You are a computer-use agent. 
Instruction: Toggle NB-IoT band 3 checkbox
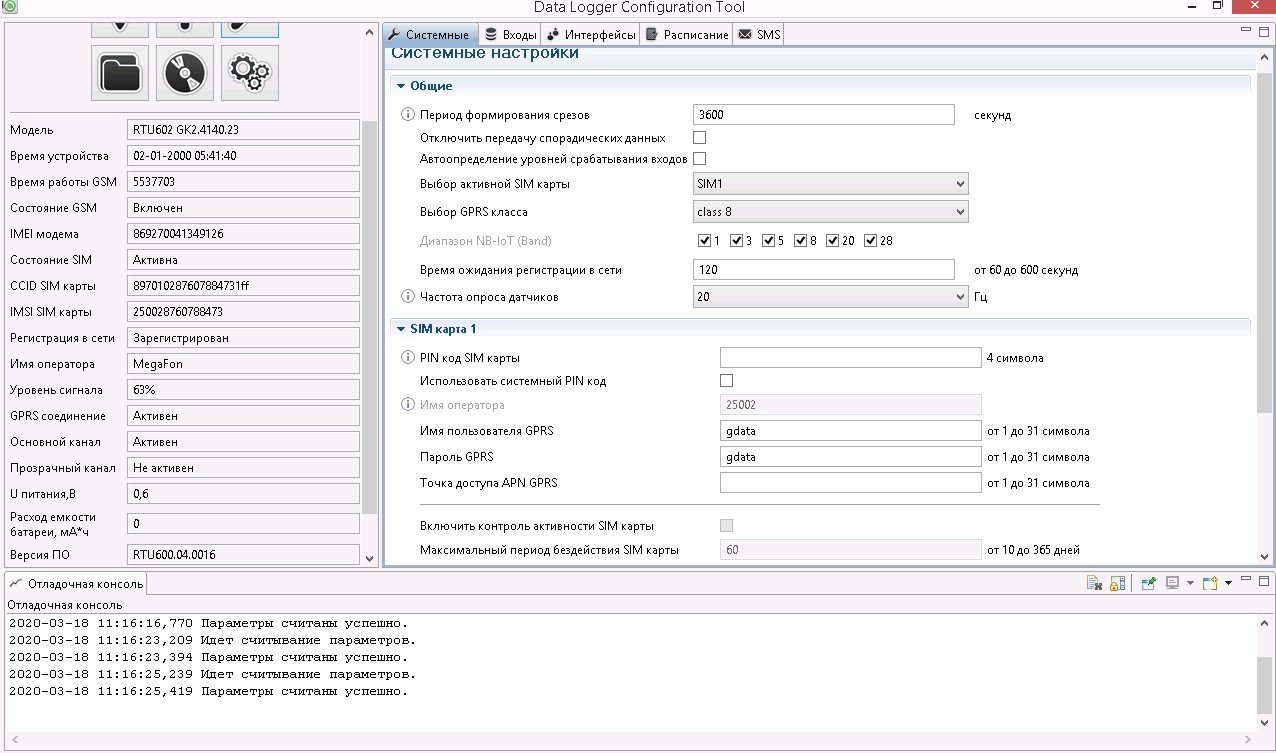click(x=737, y=241)
